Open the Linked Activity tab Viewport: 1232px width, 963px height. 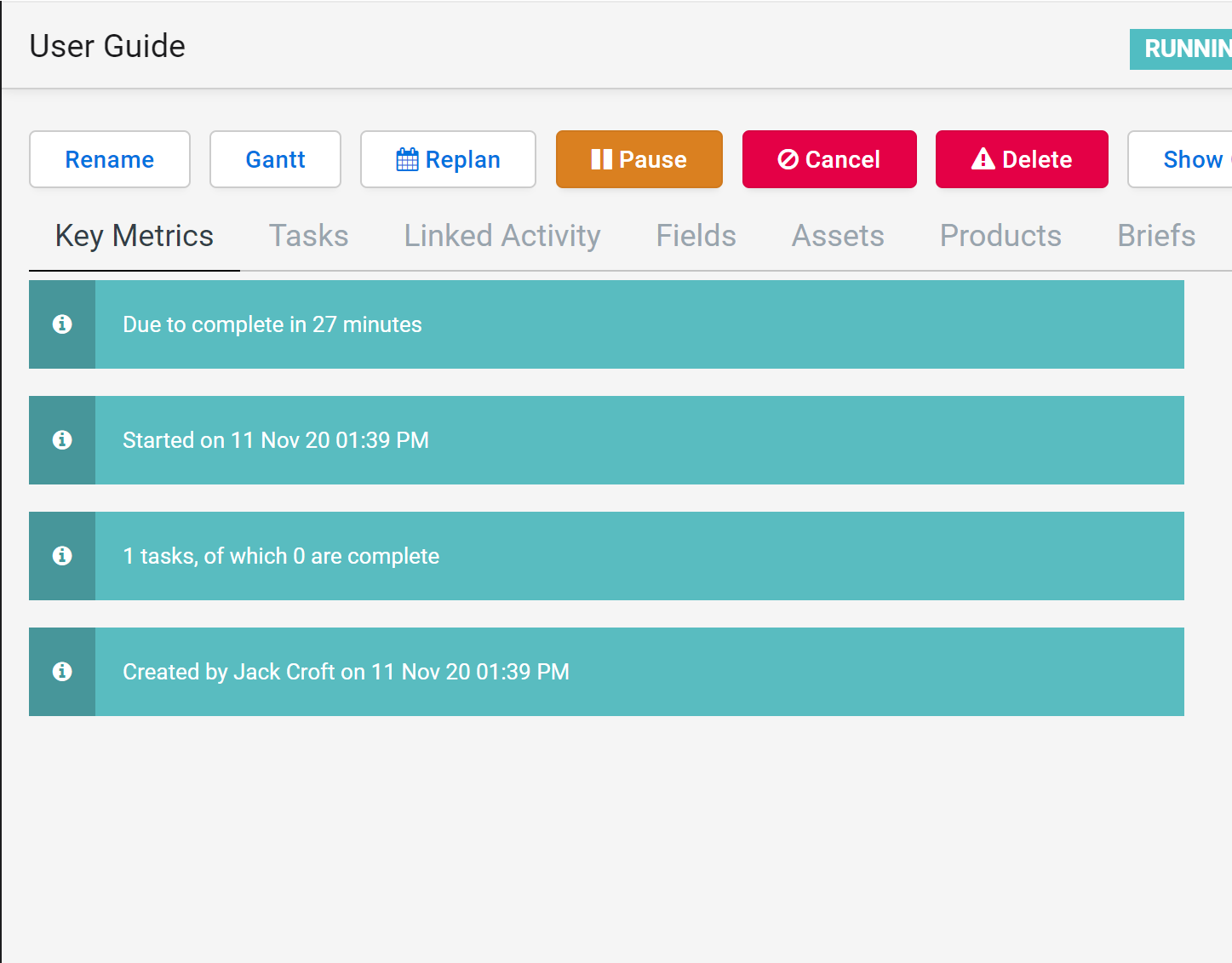[x=502, y=236]
